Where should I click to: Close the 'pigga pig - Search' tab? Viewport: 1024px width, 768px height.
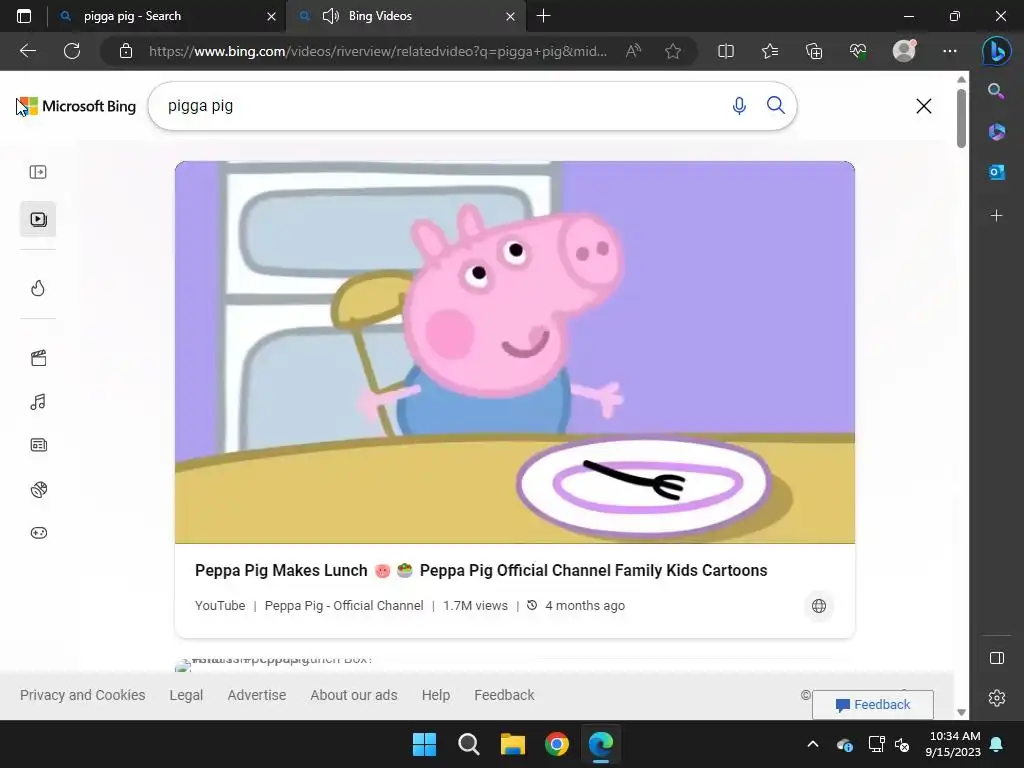[271, 16]
